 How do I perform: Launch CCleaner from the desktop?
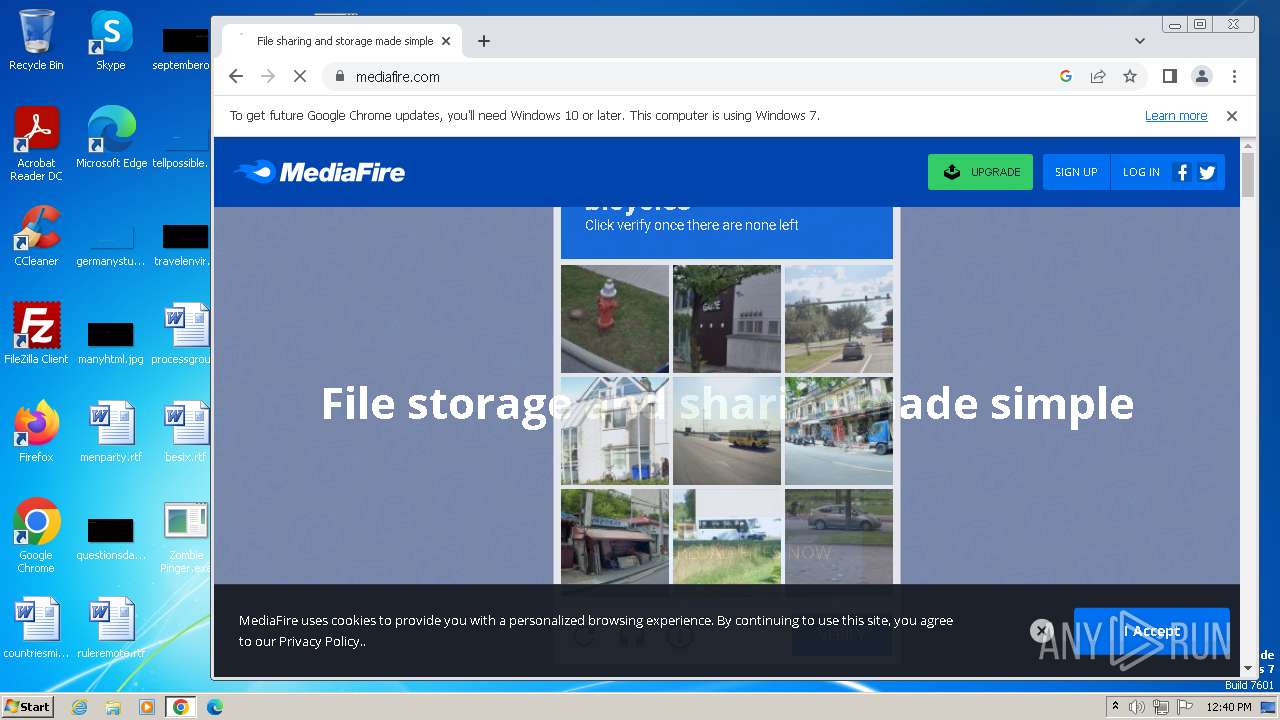(36, 236)
